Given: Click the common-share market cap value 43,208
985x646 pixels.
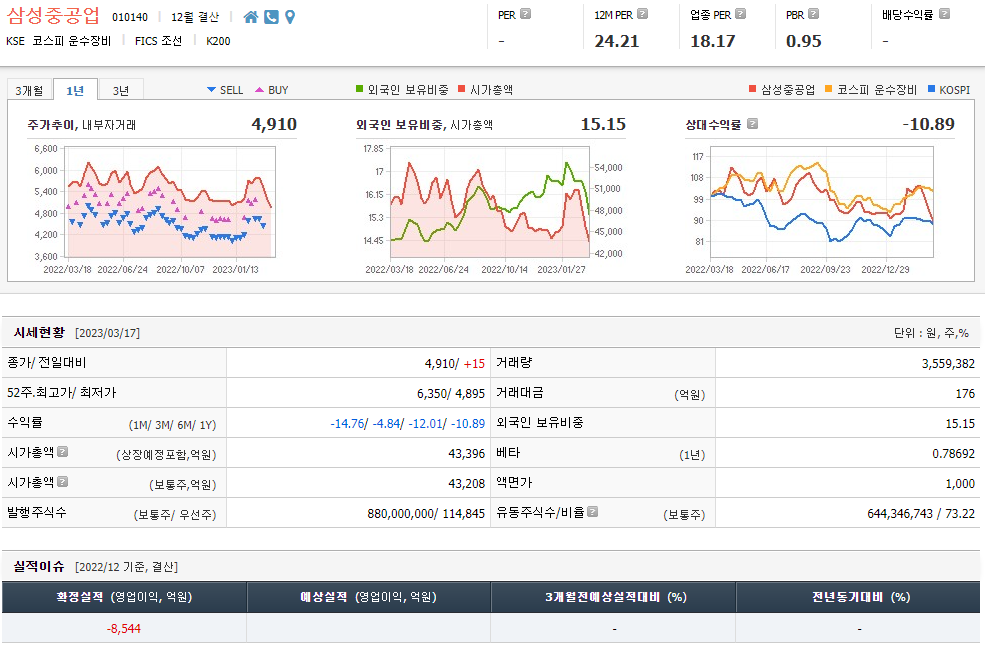Looking at the screenshot, I should point(467,483).
